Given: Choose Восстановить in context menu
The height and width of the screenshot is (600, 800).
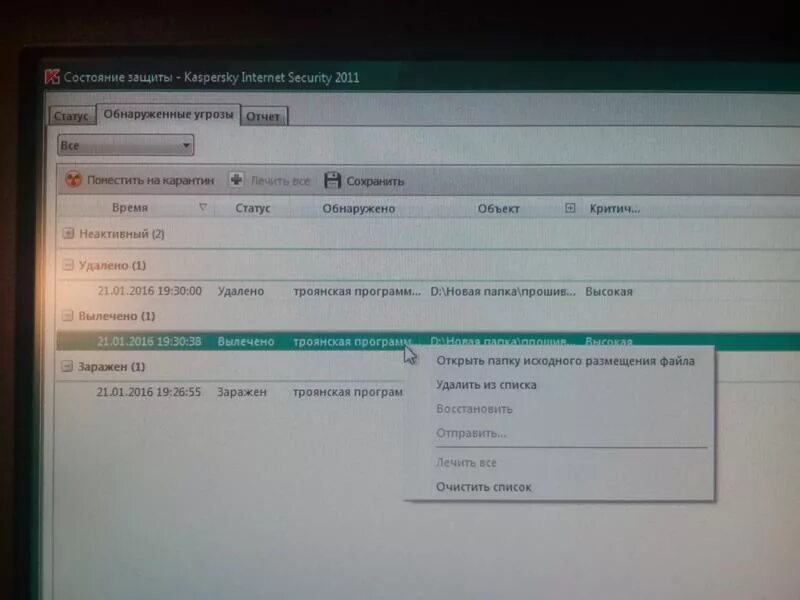Looking at the screenshot, I should tap(474, 409).
